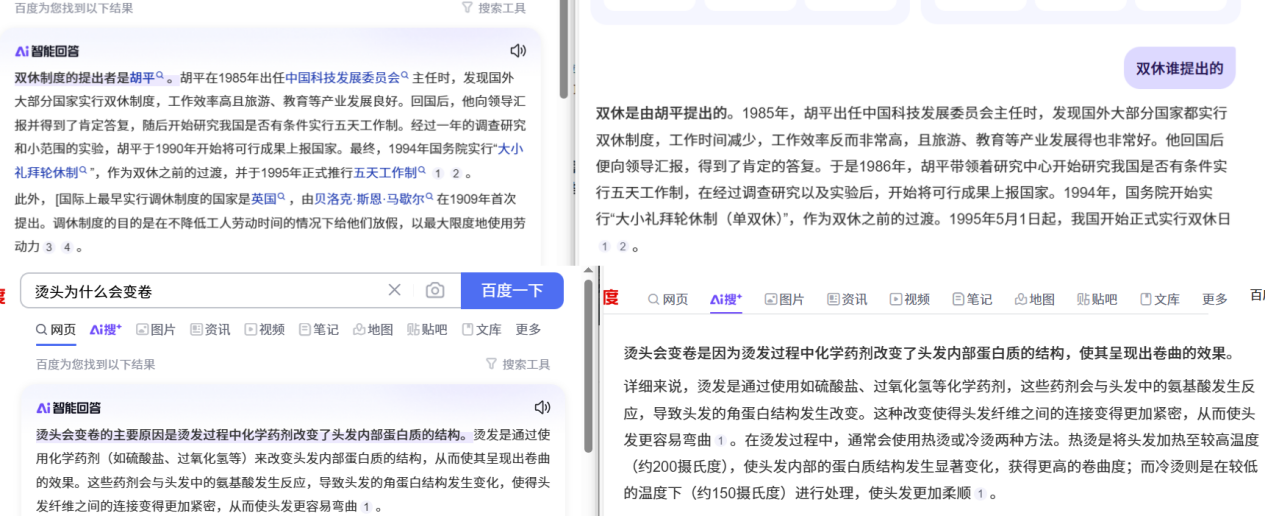1265x516 pixels.
Task: Open 资讯 tab under the search box
Action: [210, 329]
